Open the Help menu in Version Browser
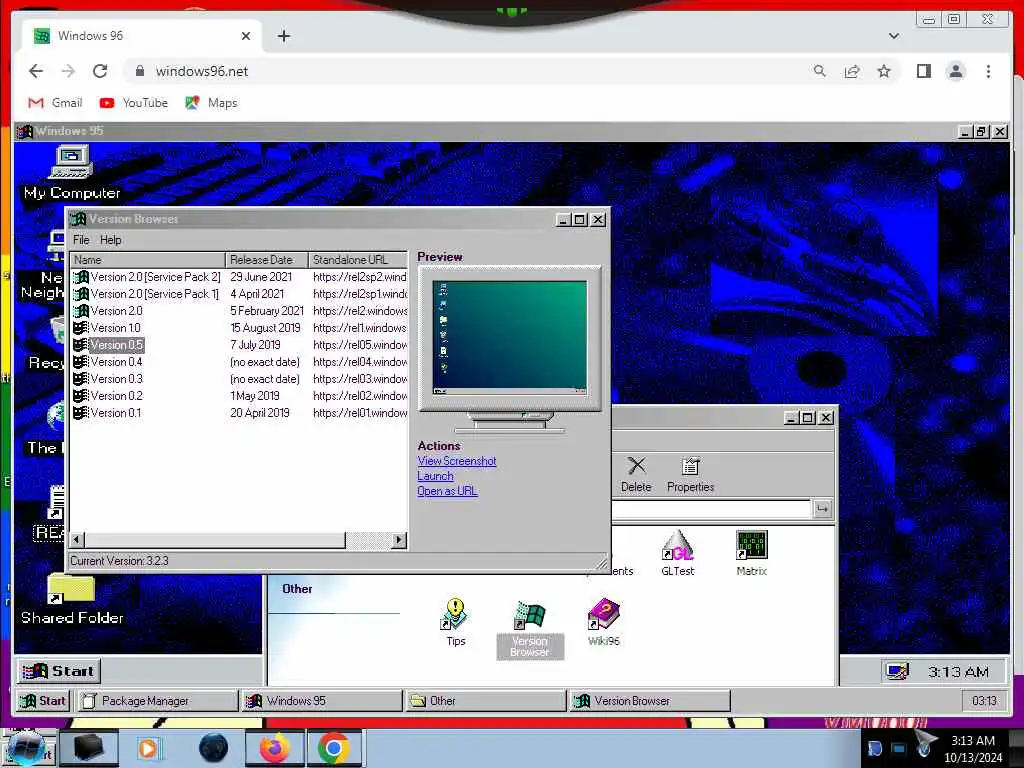This screenshot has height=768, width=1024. click(x=110, y=240)
